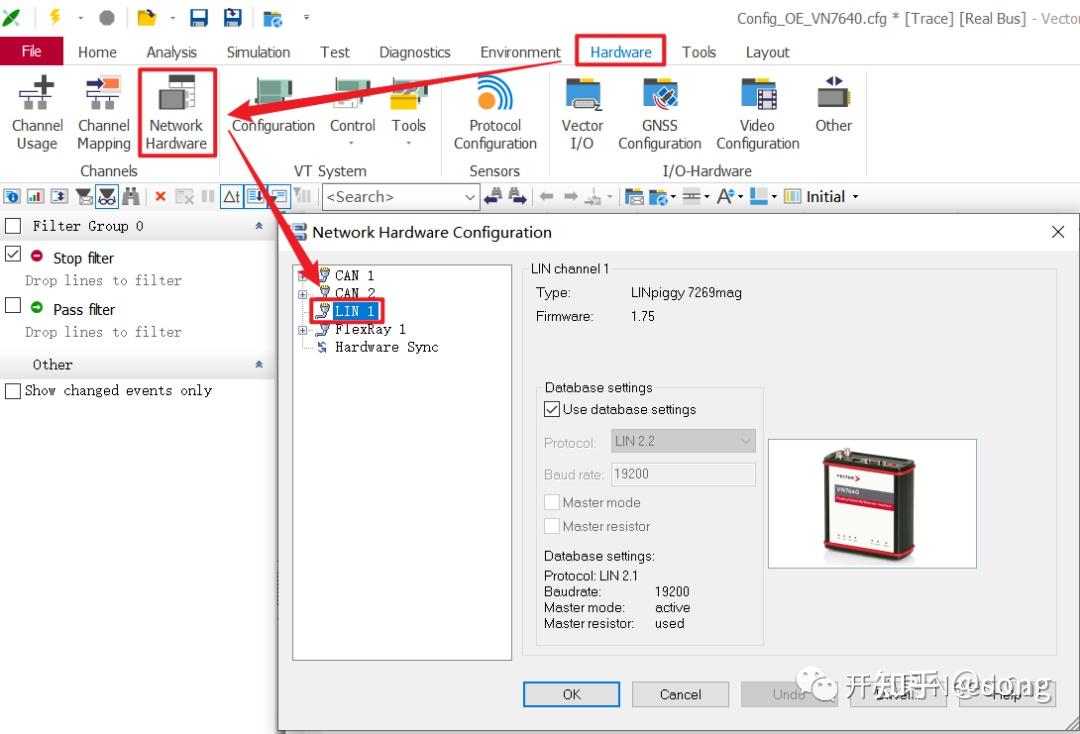Switch to the Test ribbon tab
The width and height of the screenshot is (1080, 734).
335,52
